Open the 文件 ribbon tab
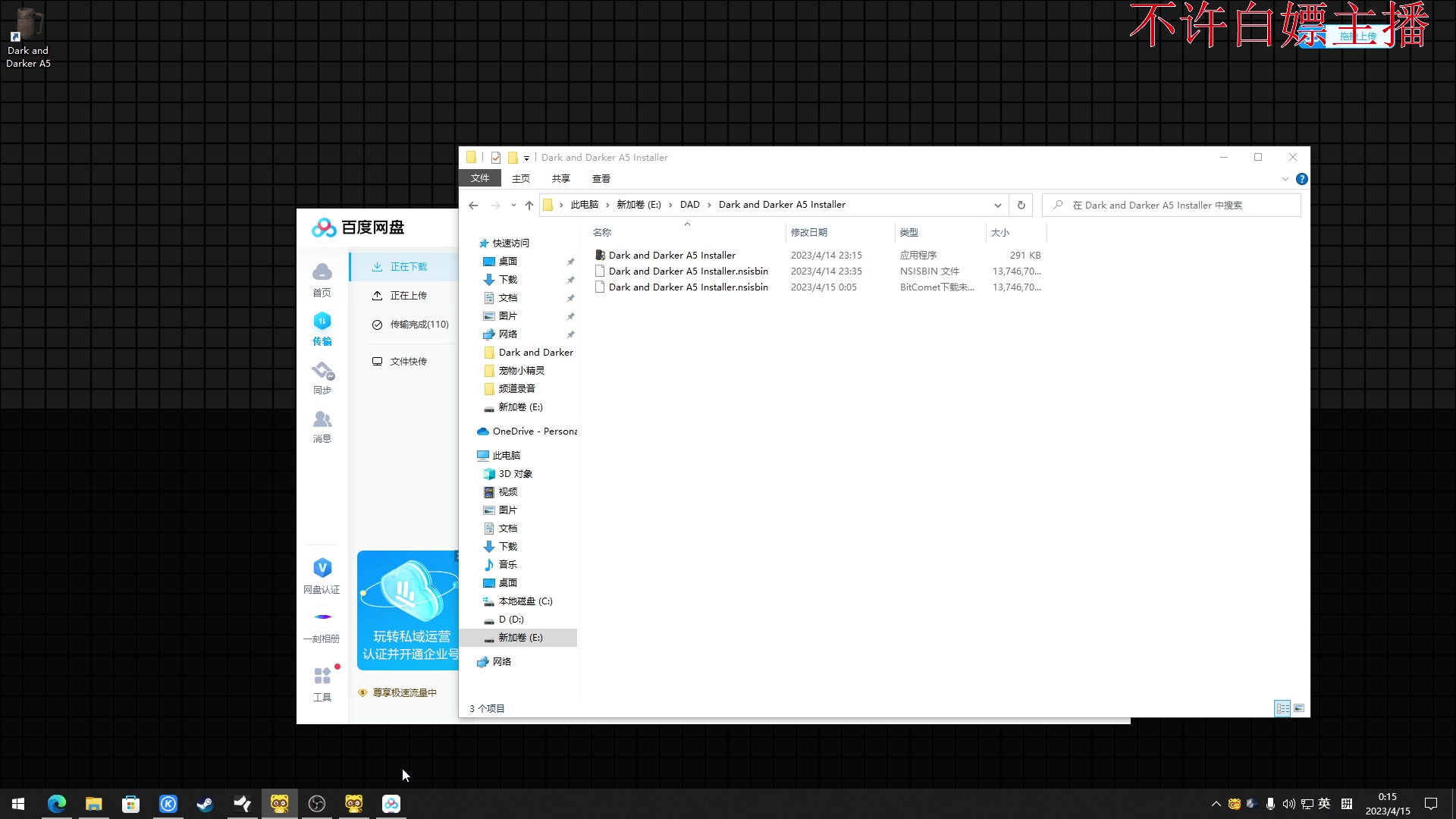The height and width of the screenshot is (819, 1456). coord(480,178)
